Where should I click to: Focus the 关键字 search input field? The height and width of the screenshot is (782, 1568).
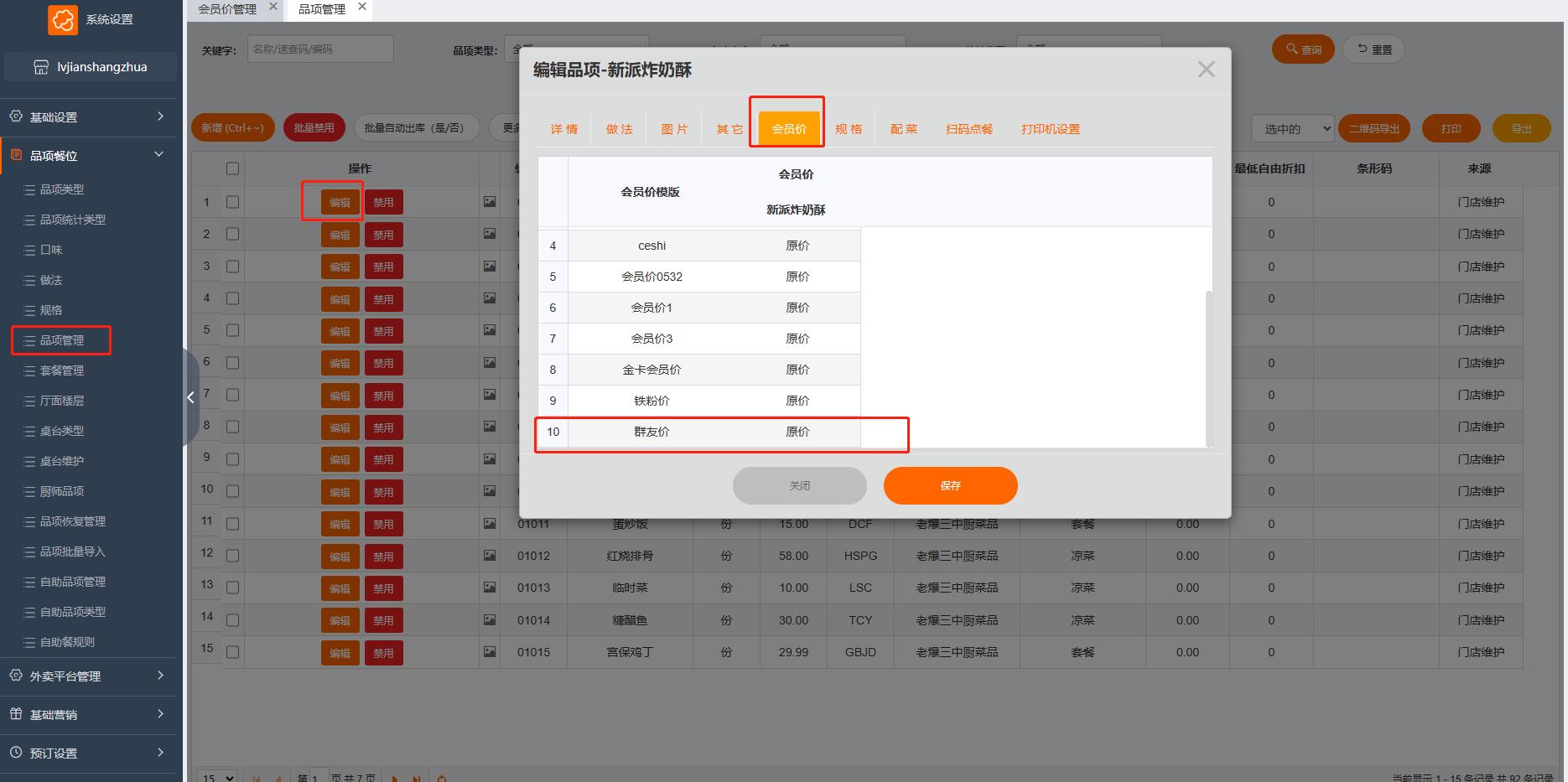point(320,49)
